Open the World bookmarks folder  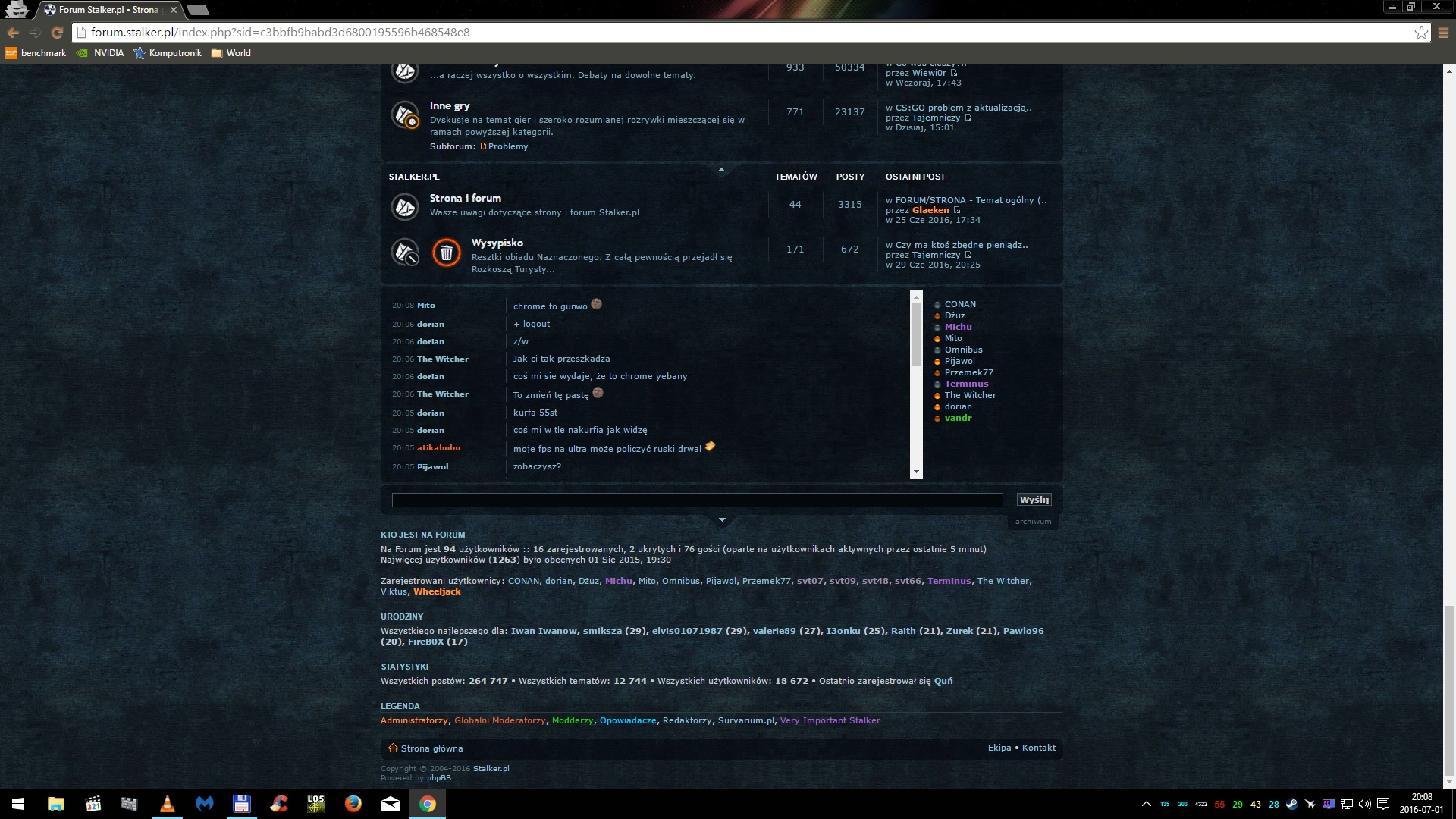[x=231, y=53]
